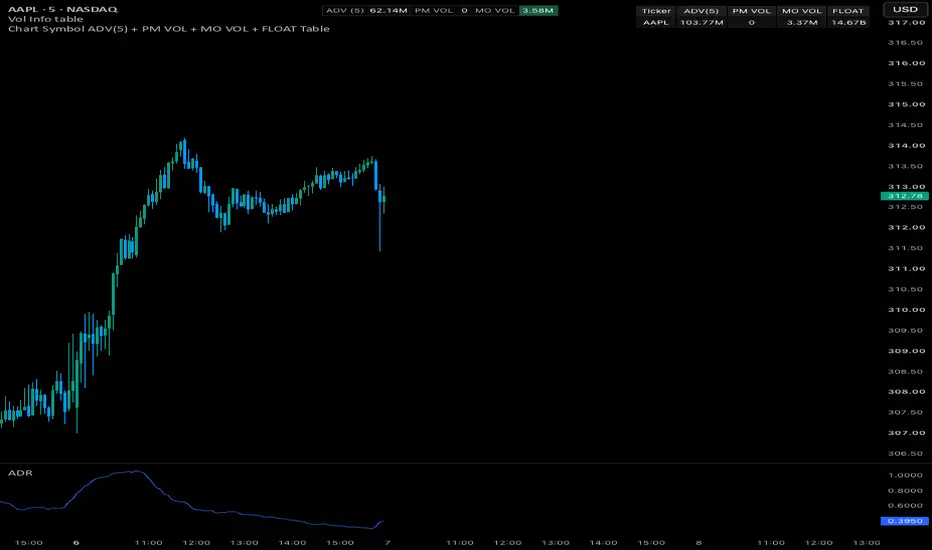The image size is (932, 550).
Task: Click the 1.0000 ADR scale label
Action: click(x=905, y=475)
